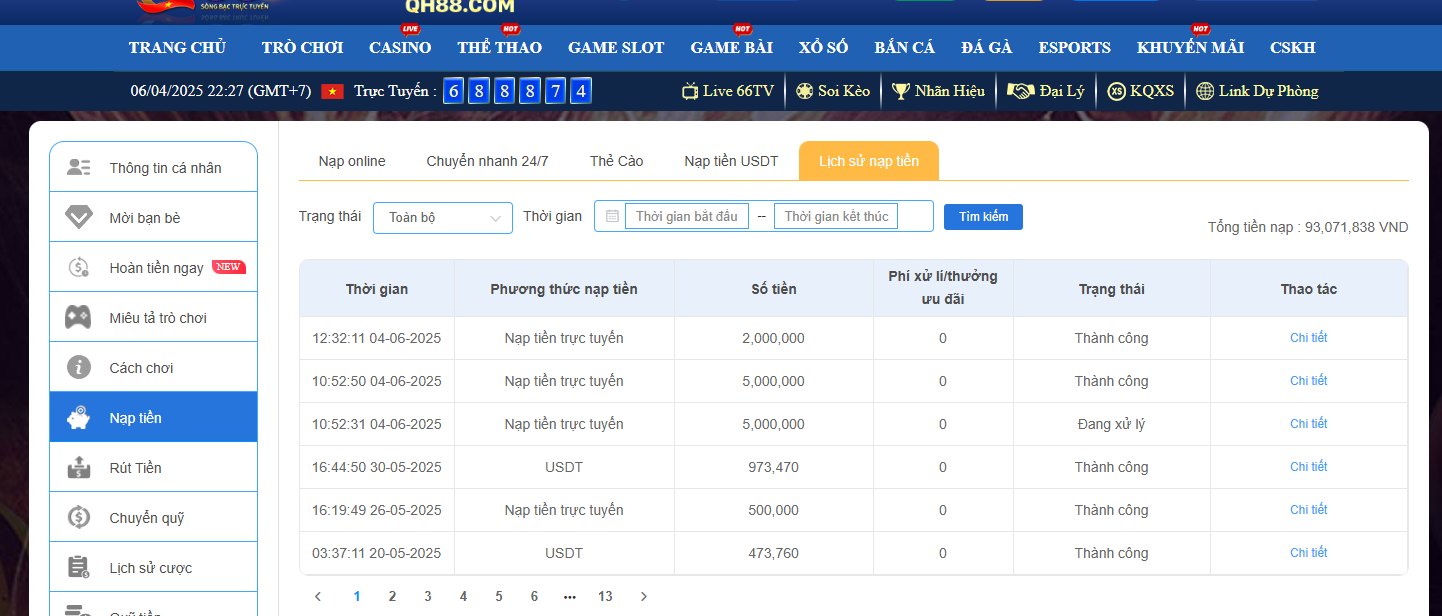Image resolution: width=1442 pixels, height=616 pixels.
Task: Open the Chuyển nhanh 24/7 tab
Action: [487, 161]
